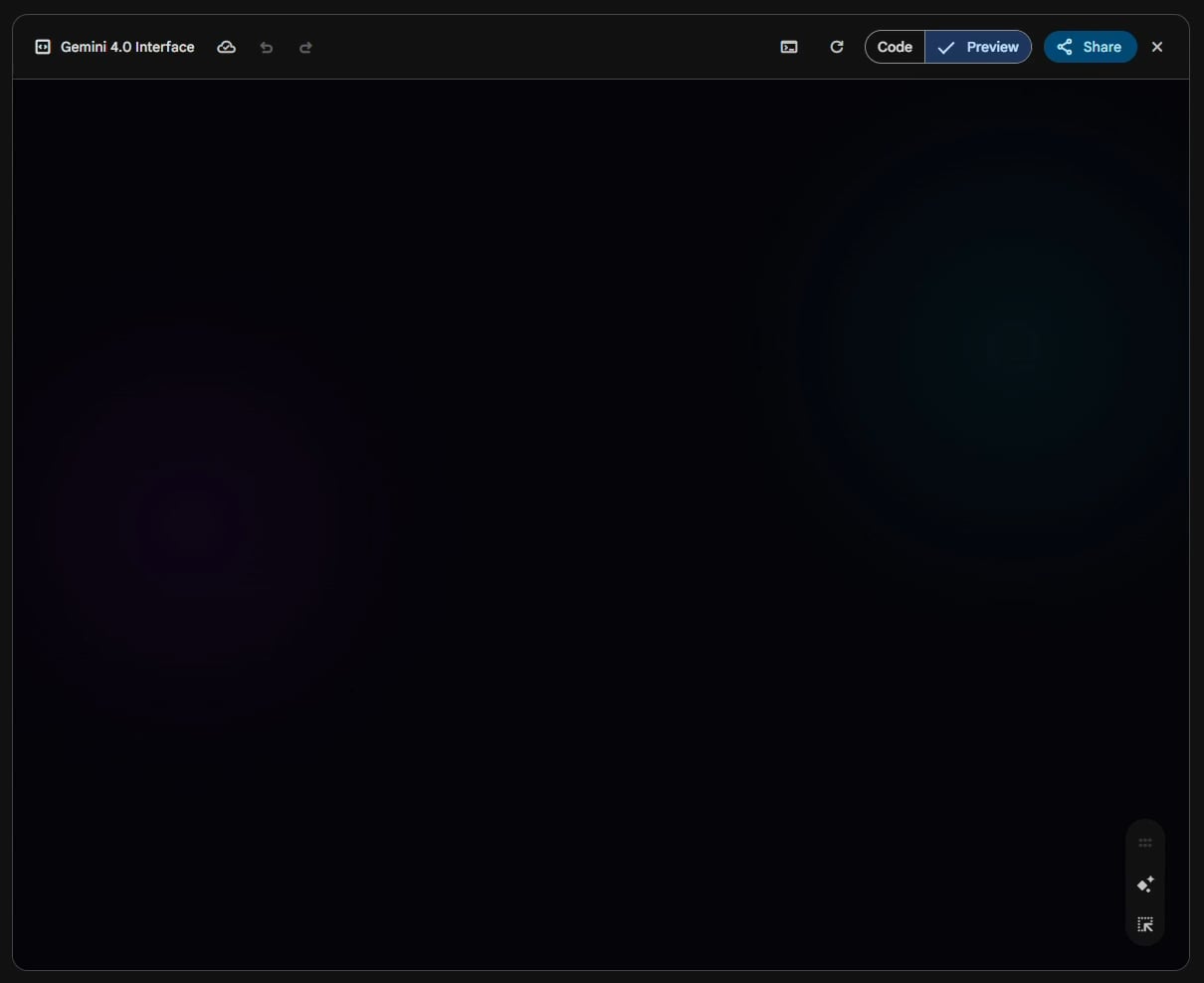Reload the preview with the refresh icon

coord(837,47)
